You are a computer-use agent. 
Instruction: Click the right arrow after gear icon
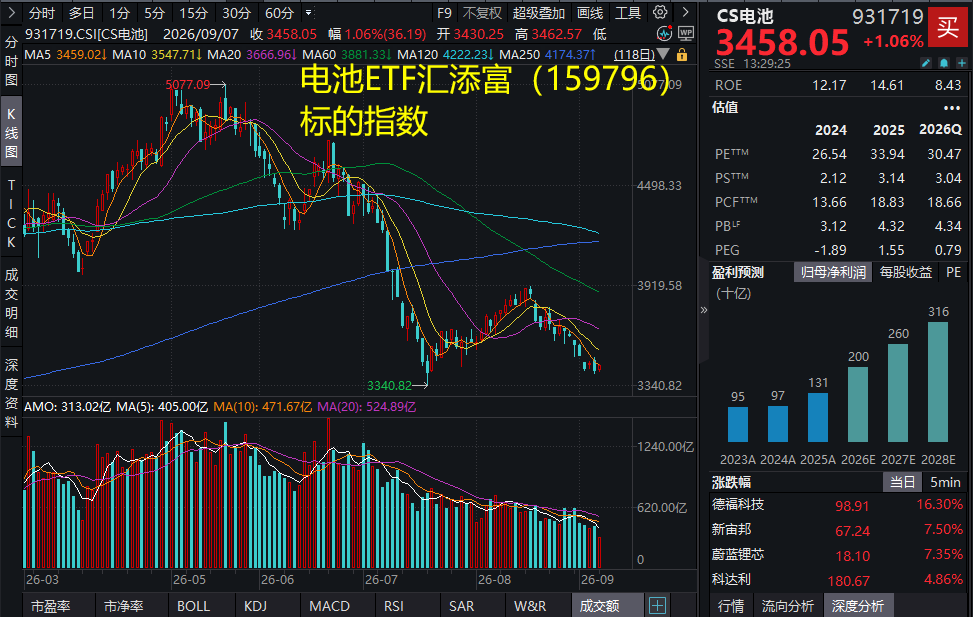pos(685,12)
